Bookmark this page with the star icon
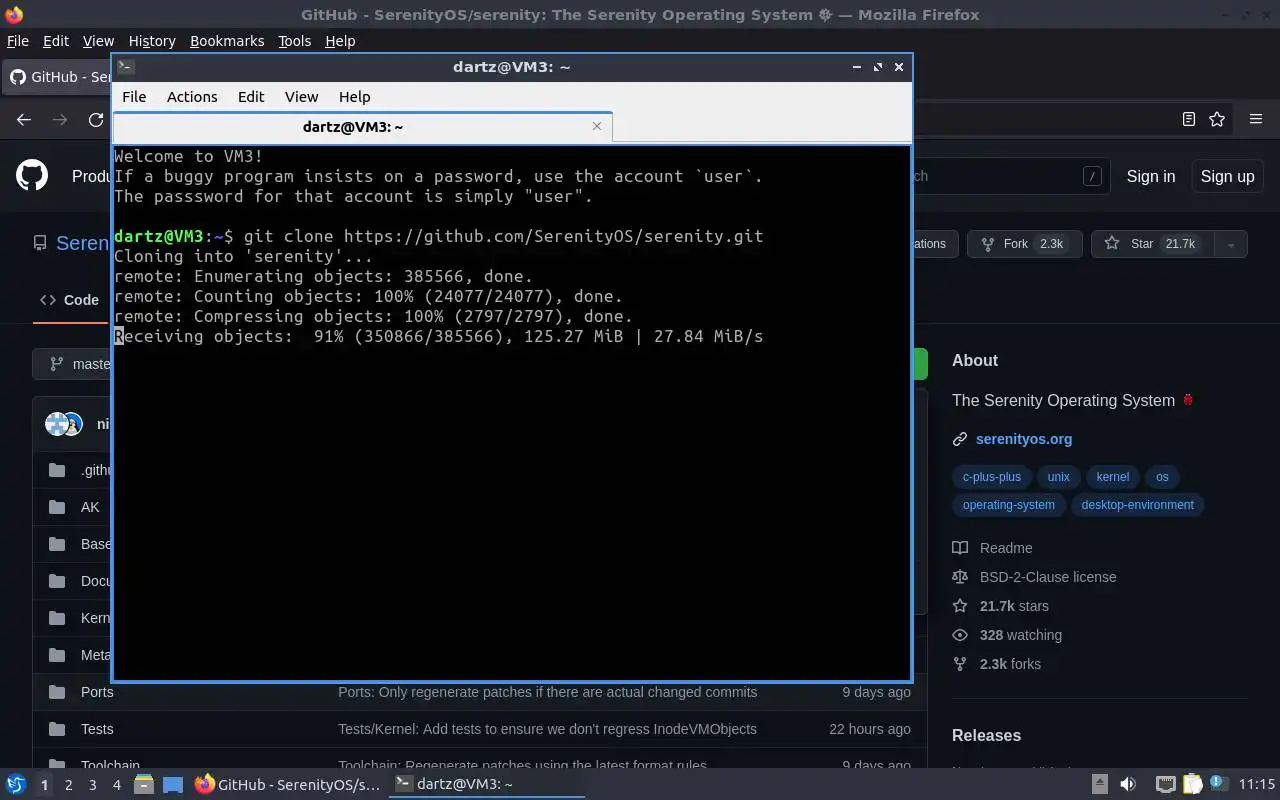 (x=1217, y=119)
